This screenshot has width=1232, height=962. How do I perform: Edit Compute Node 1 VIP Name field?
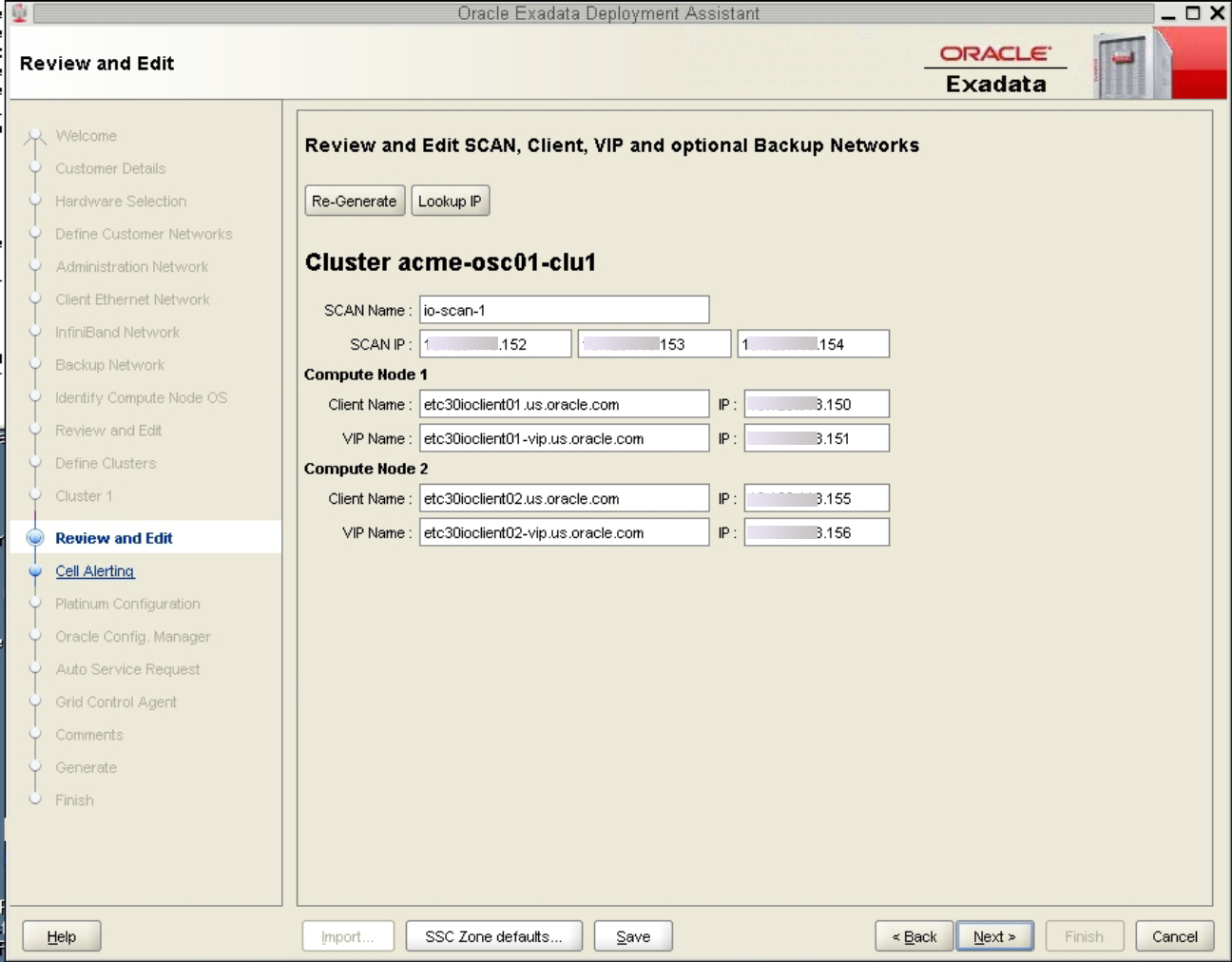(564, 438)
